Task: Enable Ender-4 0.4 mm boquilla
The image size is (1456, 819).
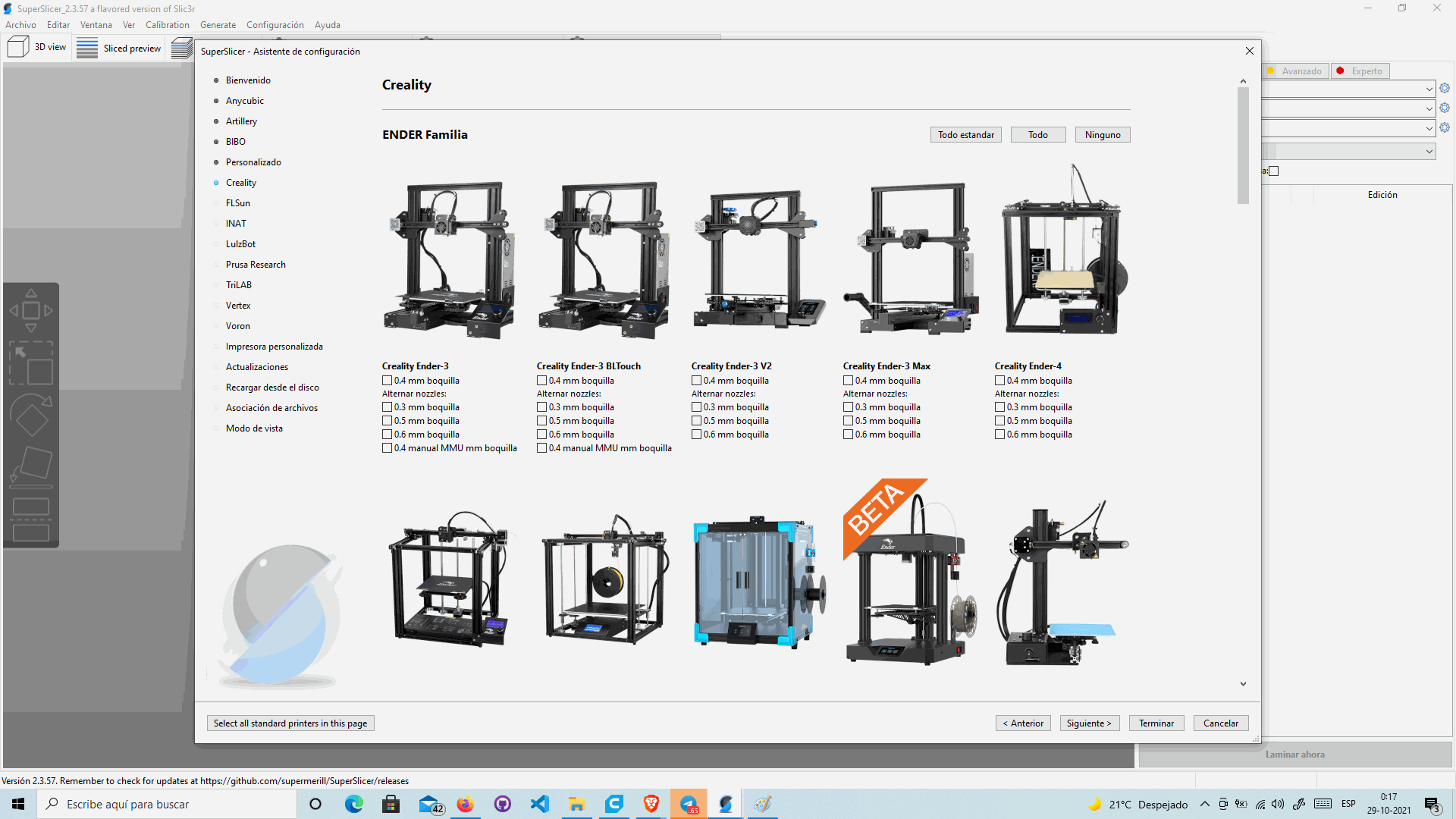Action: (999, 381)
